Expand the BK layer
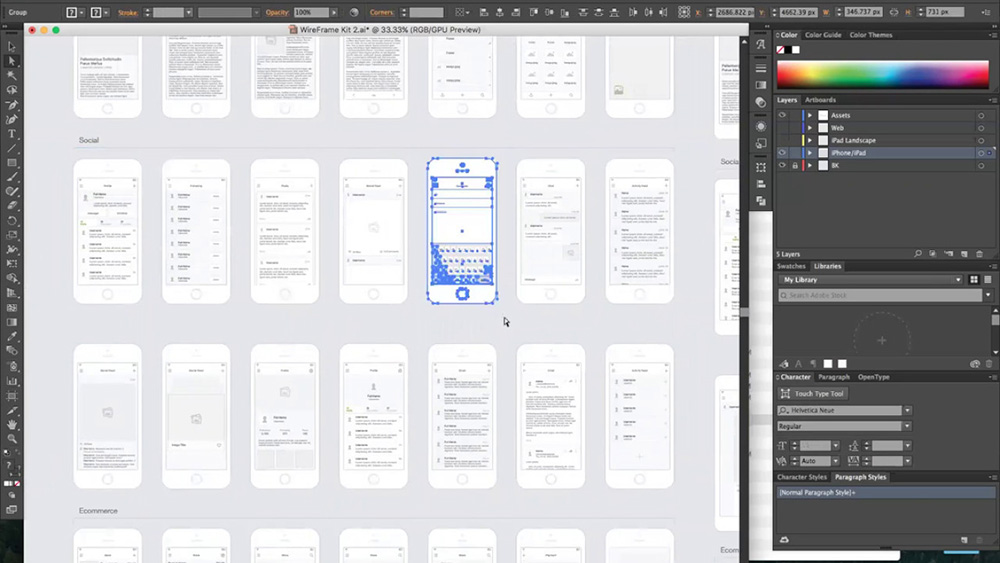The image size is (1000, 563). point(810,165)
